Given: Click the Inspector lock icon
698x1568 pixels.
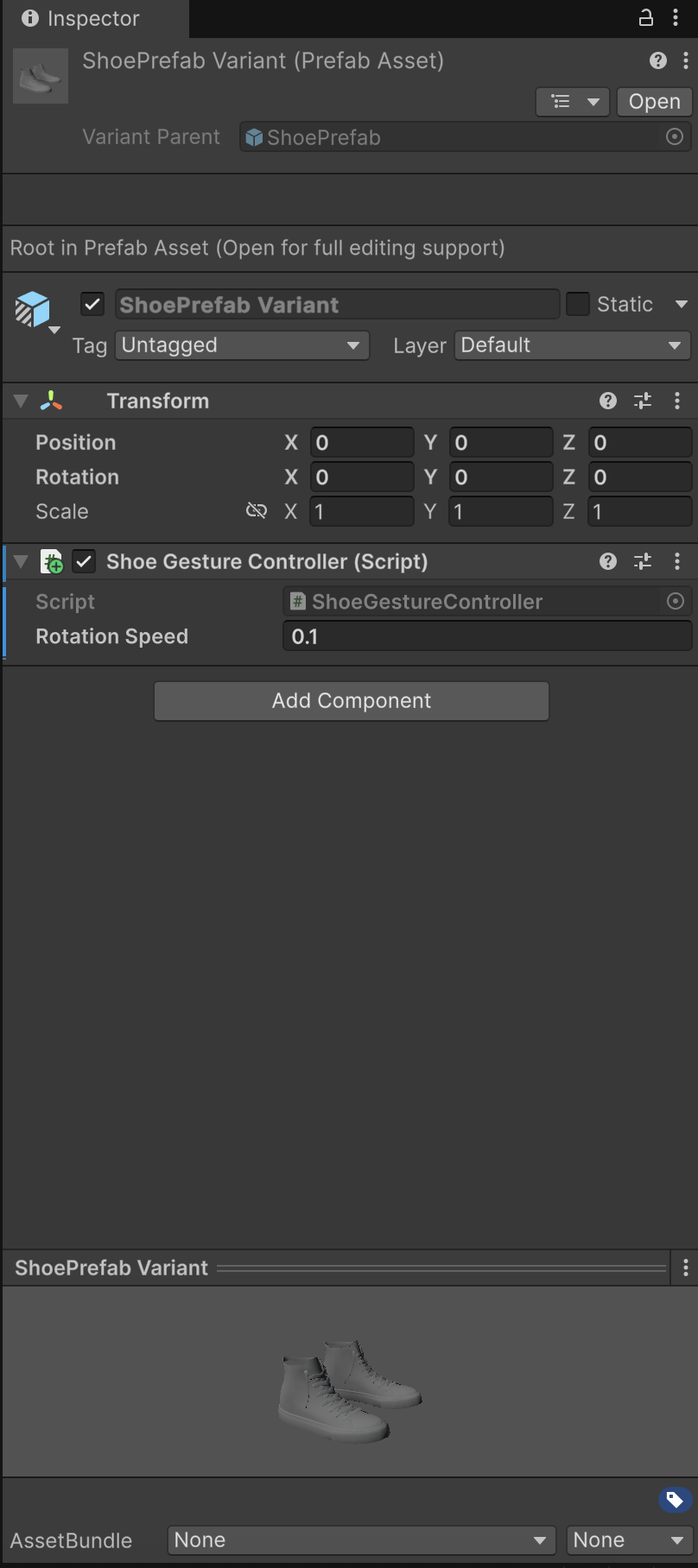Looking at the screenshot, I should coord(645,18).
